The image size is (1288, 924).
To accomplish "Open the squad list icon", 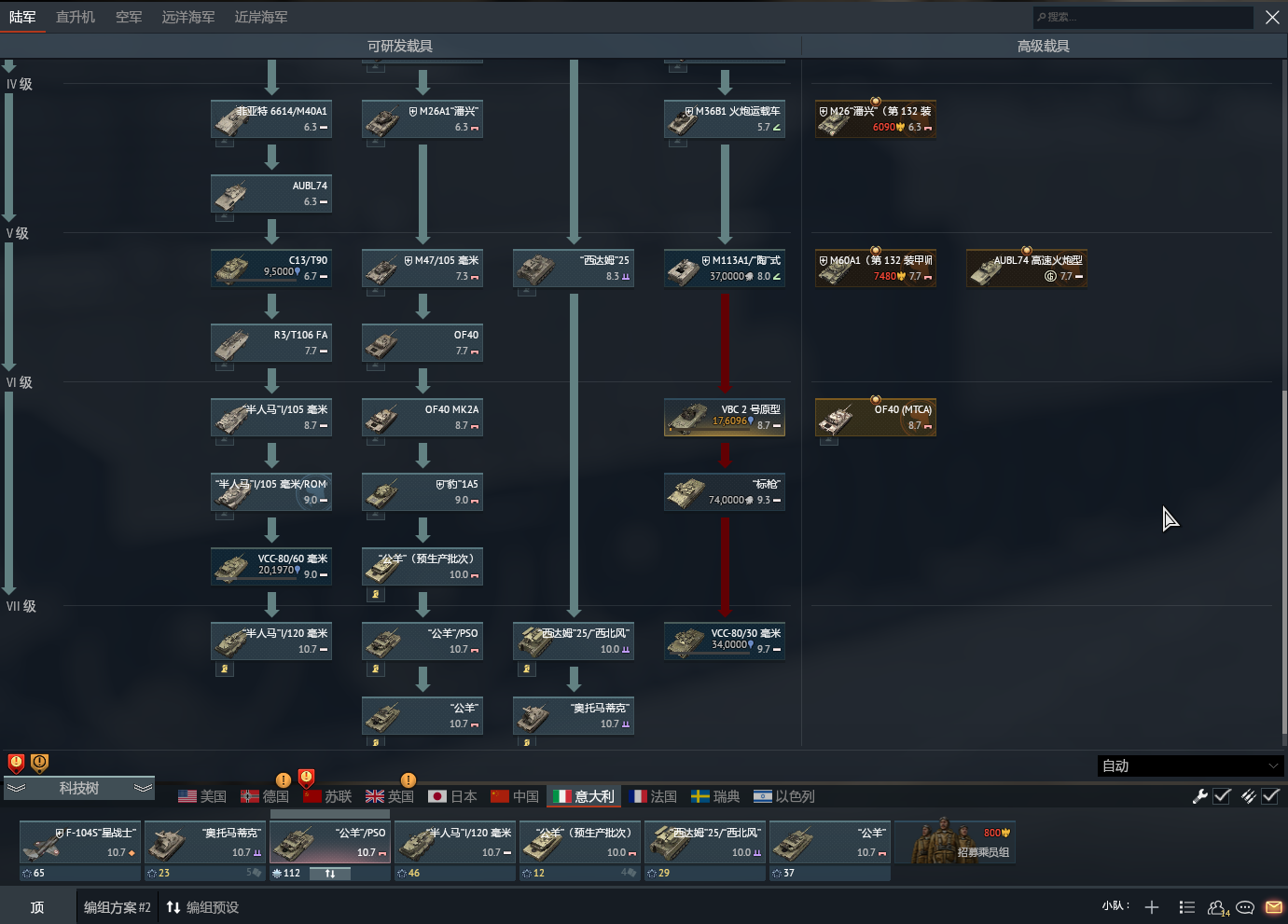I will (x=1186, y=907).
